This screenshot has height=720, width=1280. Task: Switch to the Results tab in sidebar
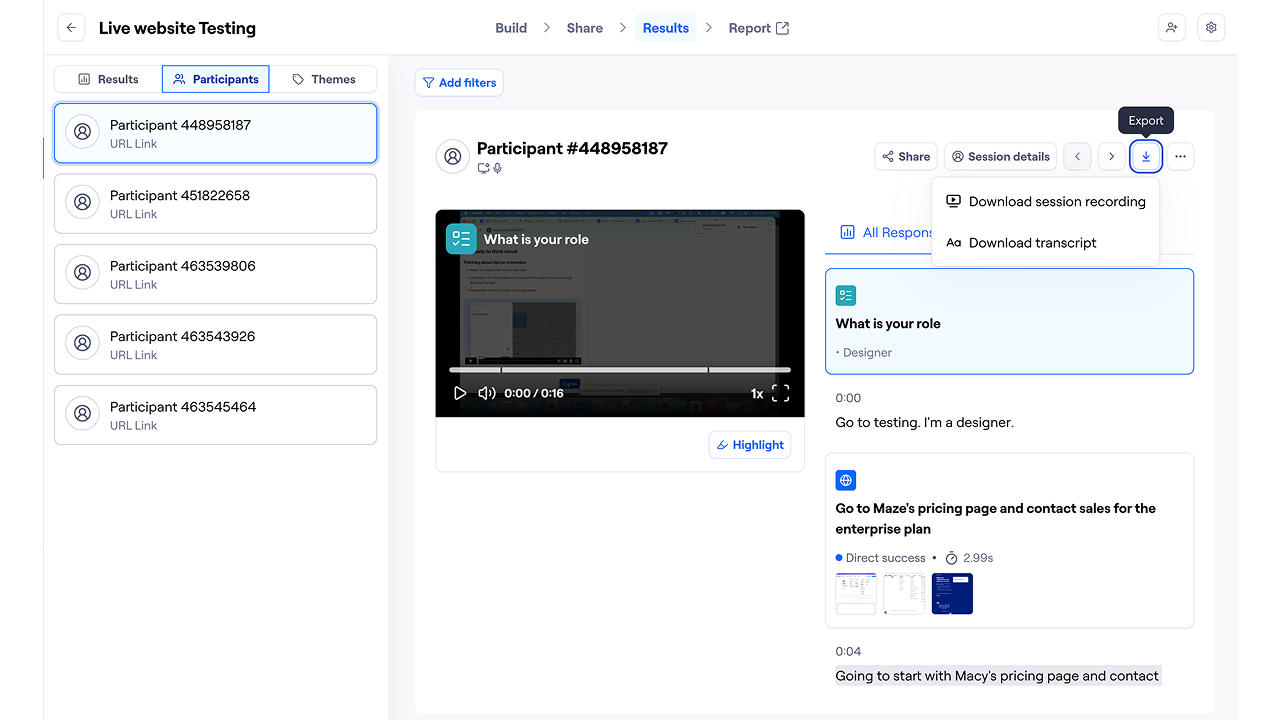(x=108, y=79)
